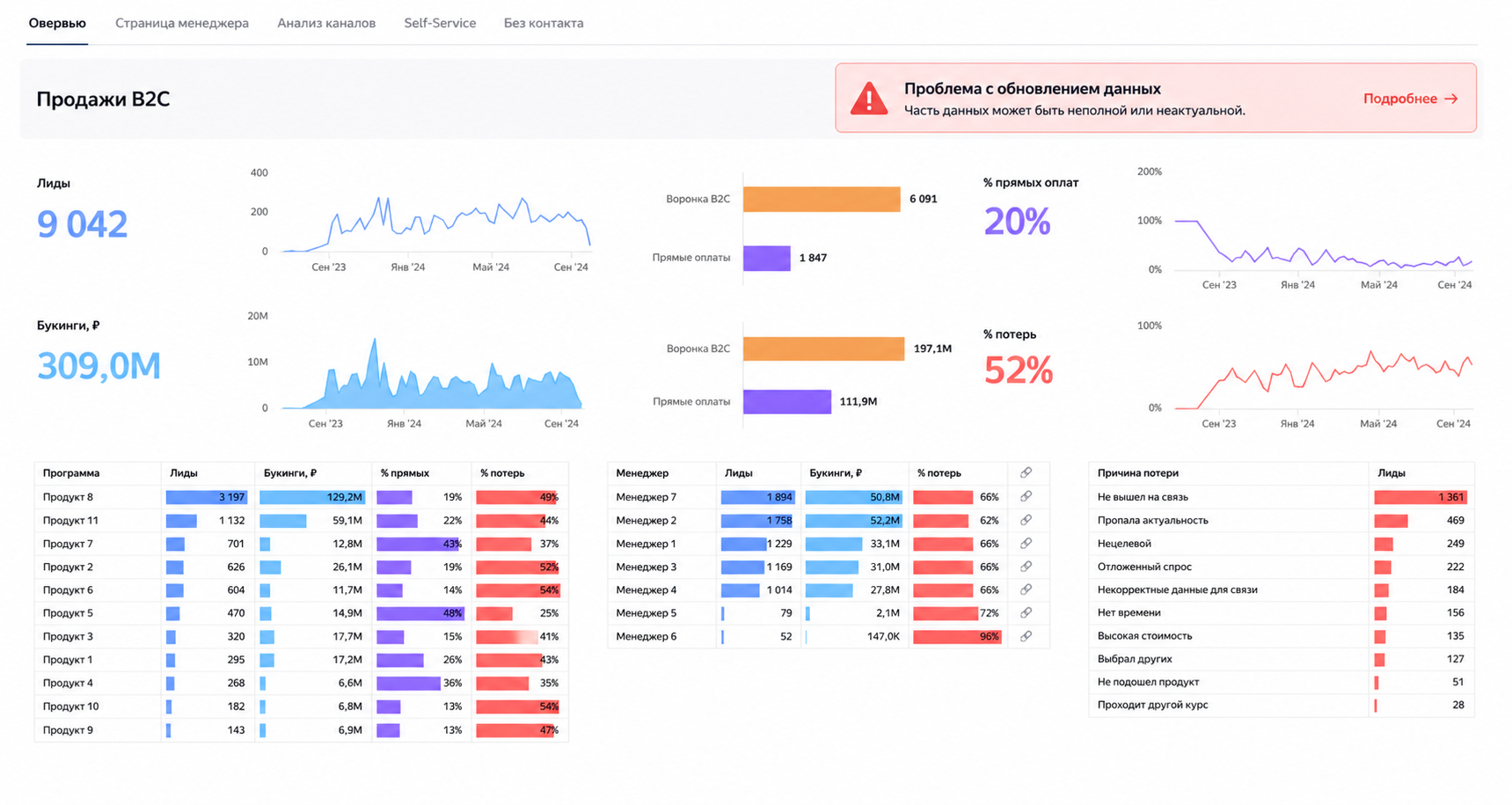
Task: Select the Продукт 3 row name
Action: click(x=68, y=637)
